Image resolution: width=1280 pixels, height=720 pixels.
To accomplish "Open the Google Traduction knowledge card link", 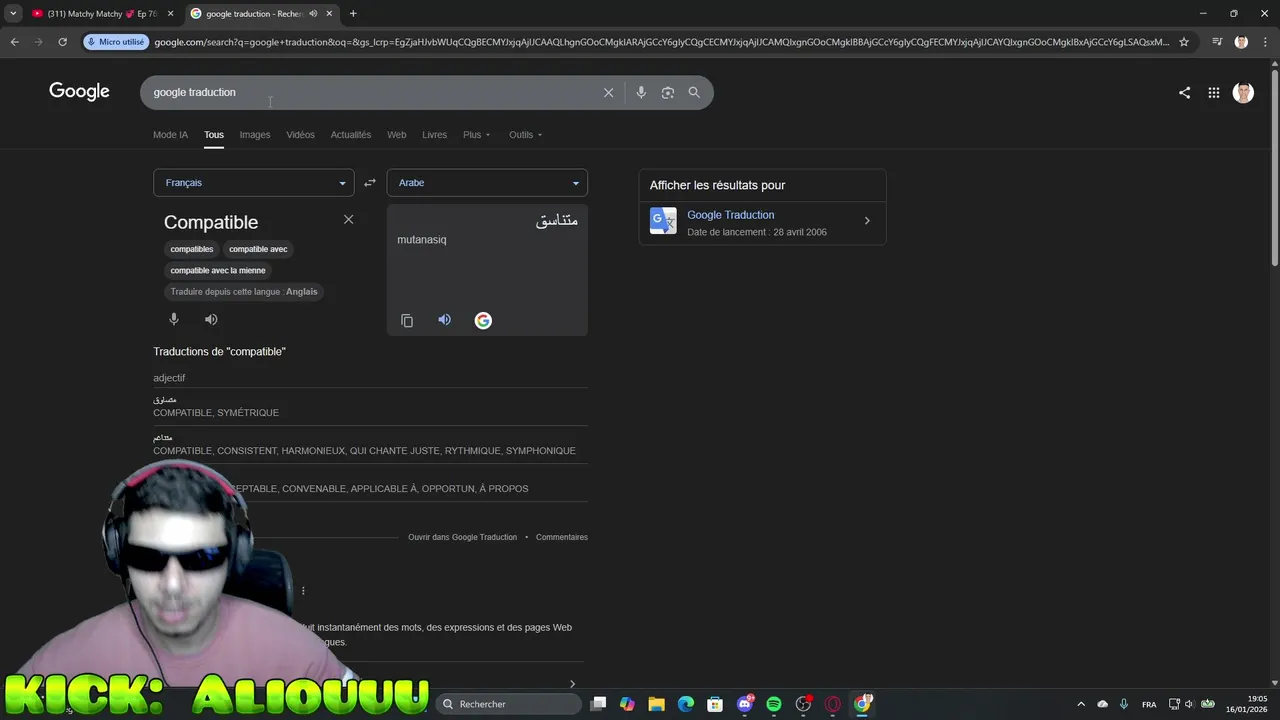I will 731,215.
